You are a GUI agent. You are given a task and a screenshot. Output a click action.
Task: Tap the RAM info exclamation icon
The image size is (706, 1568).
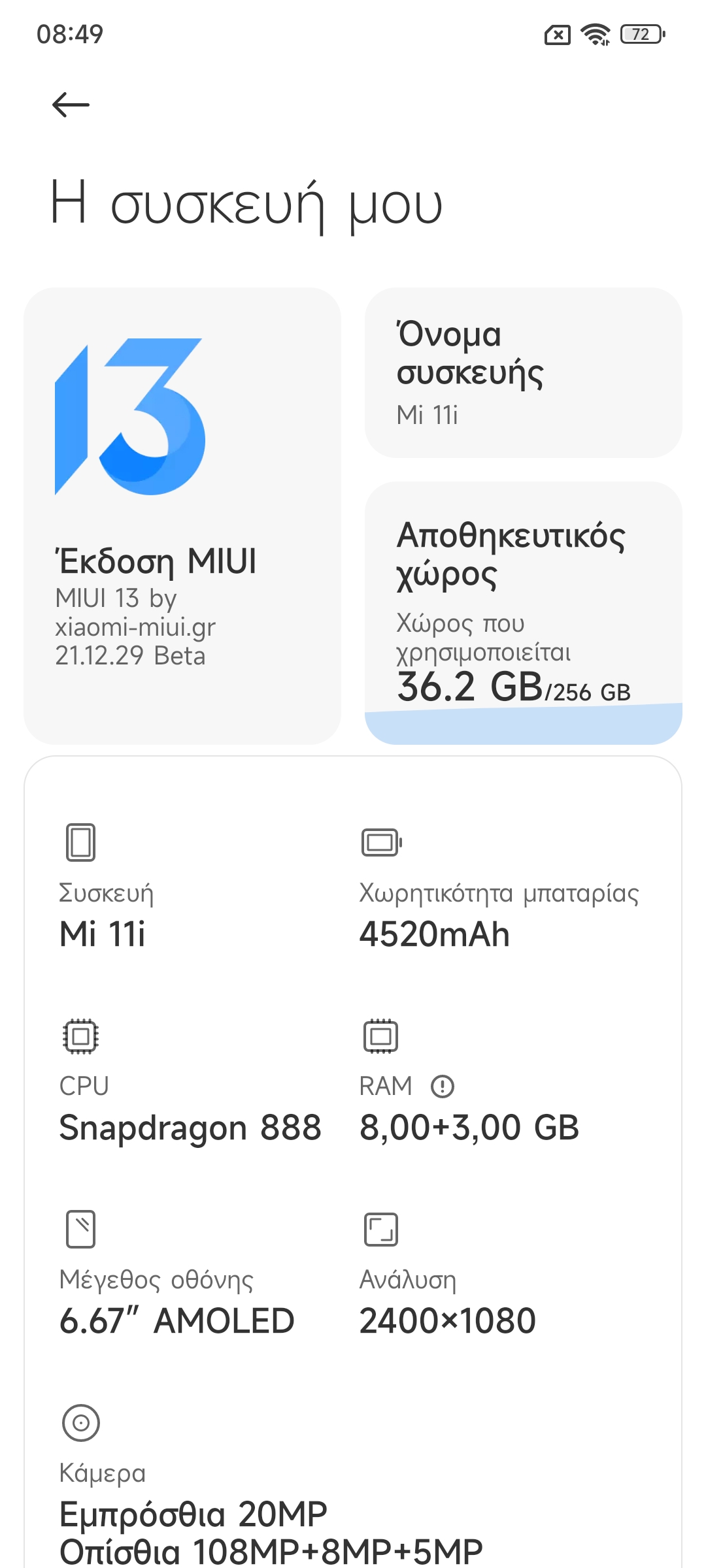443,1086
